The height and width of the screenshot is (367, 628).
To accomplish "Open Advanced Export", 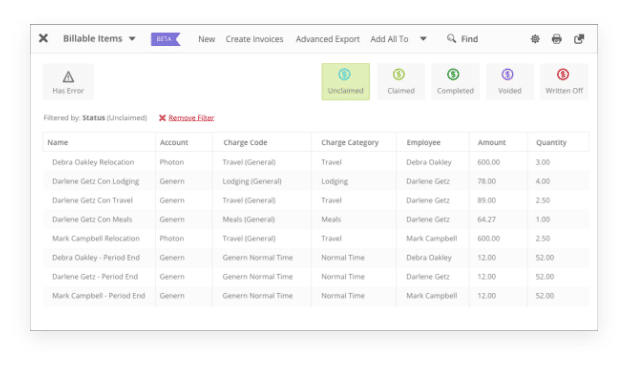I will (328, 39).
